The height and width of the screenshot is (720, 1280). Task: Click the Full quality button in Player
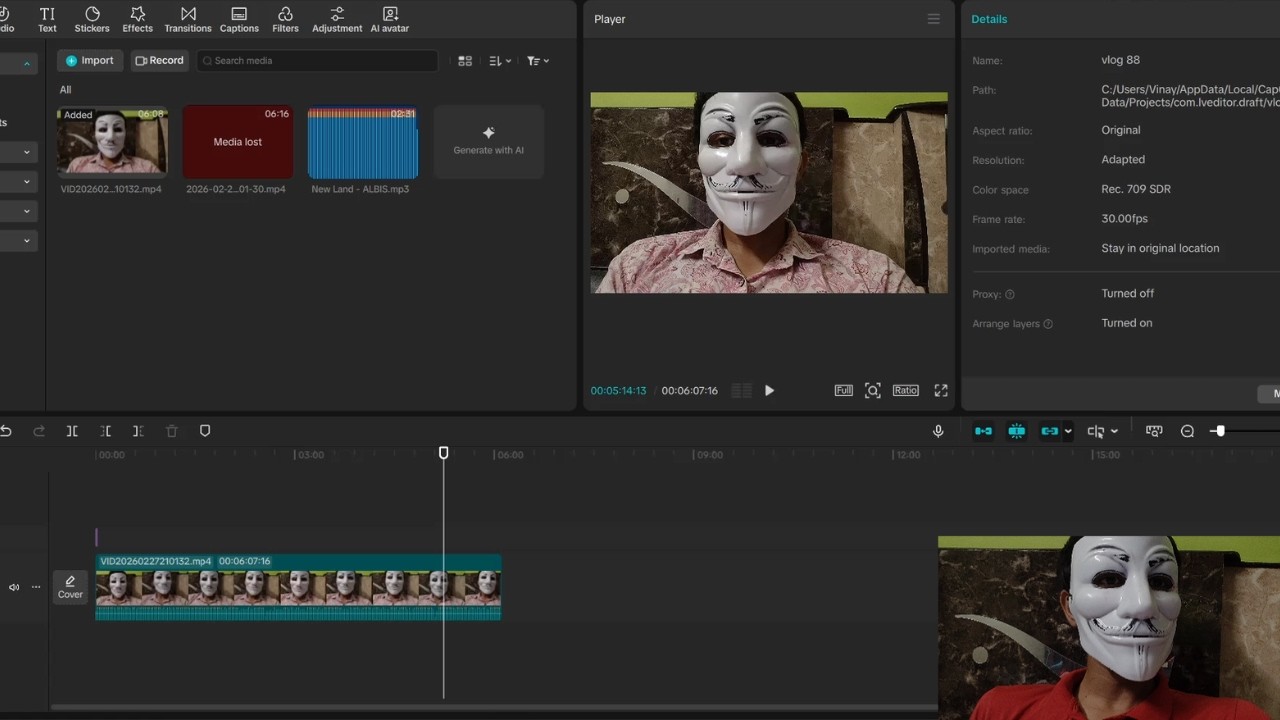pos(844,391)
